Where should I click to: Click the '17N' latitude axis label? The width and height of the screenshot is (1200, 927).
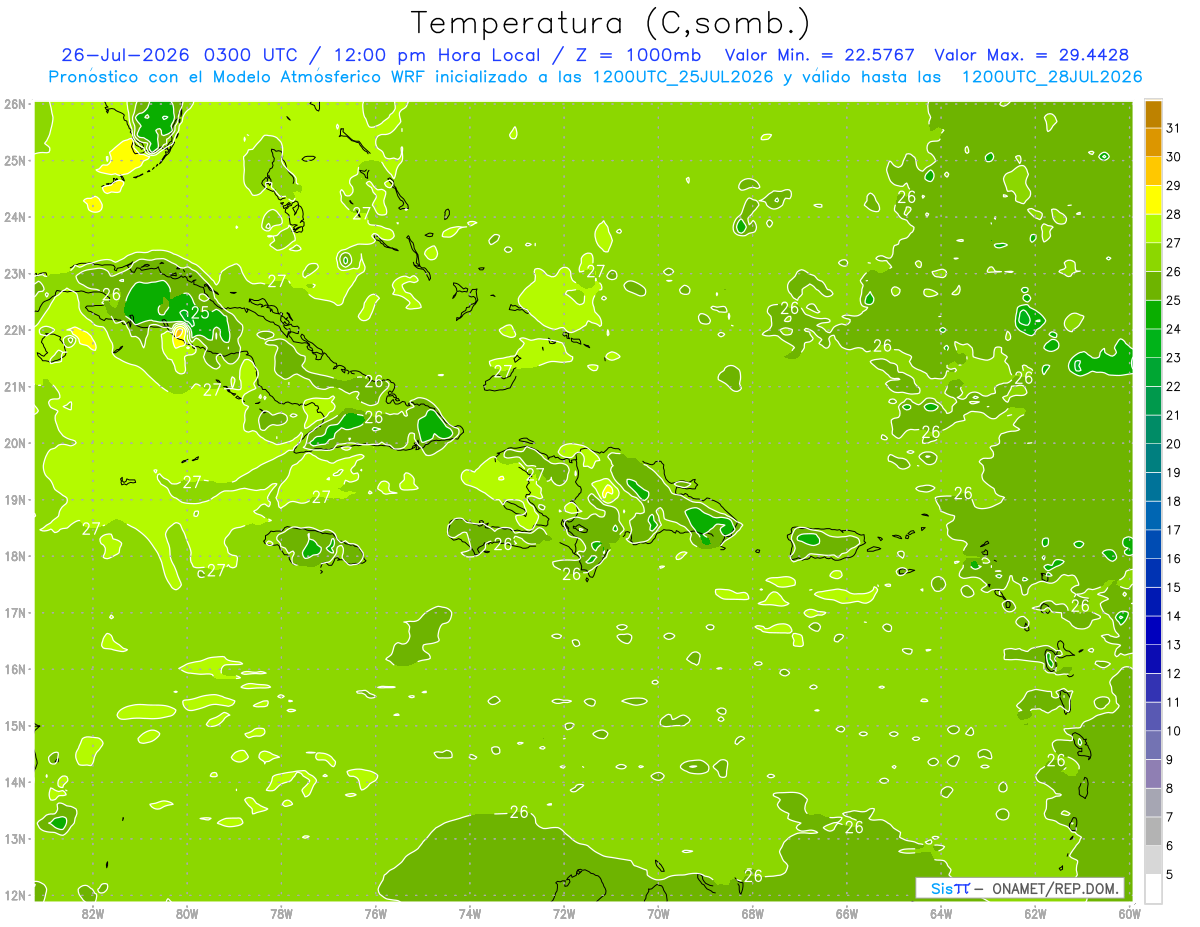tap(14, 612)
